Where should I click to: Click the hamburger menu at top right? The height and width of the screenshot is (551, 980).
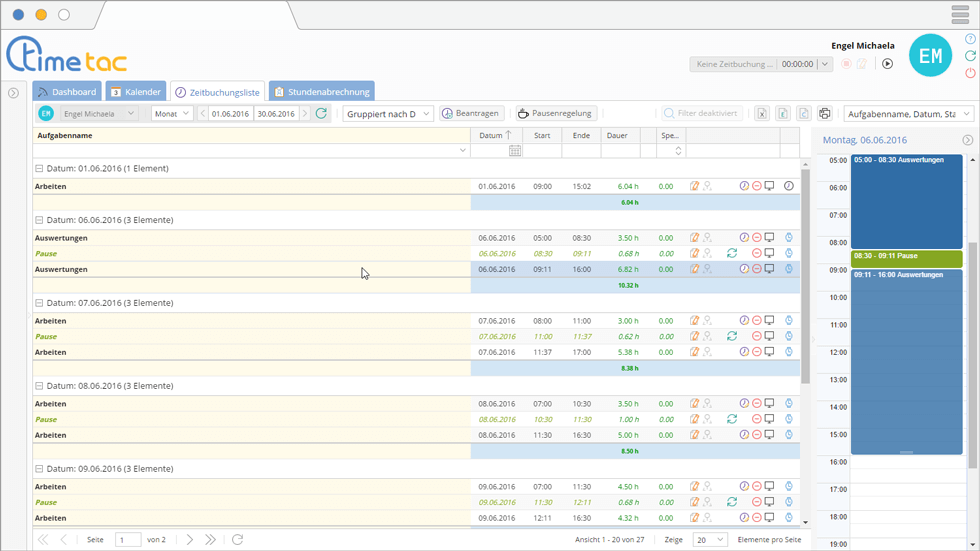point(960,15)
